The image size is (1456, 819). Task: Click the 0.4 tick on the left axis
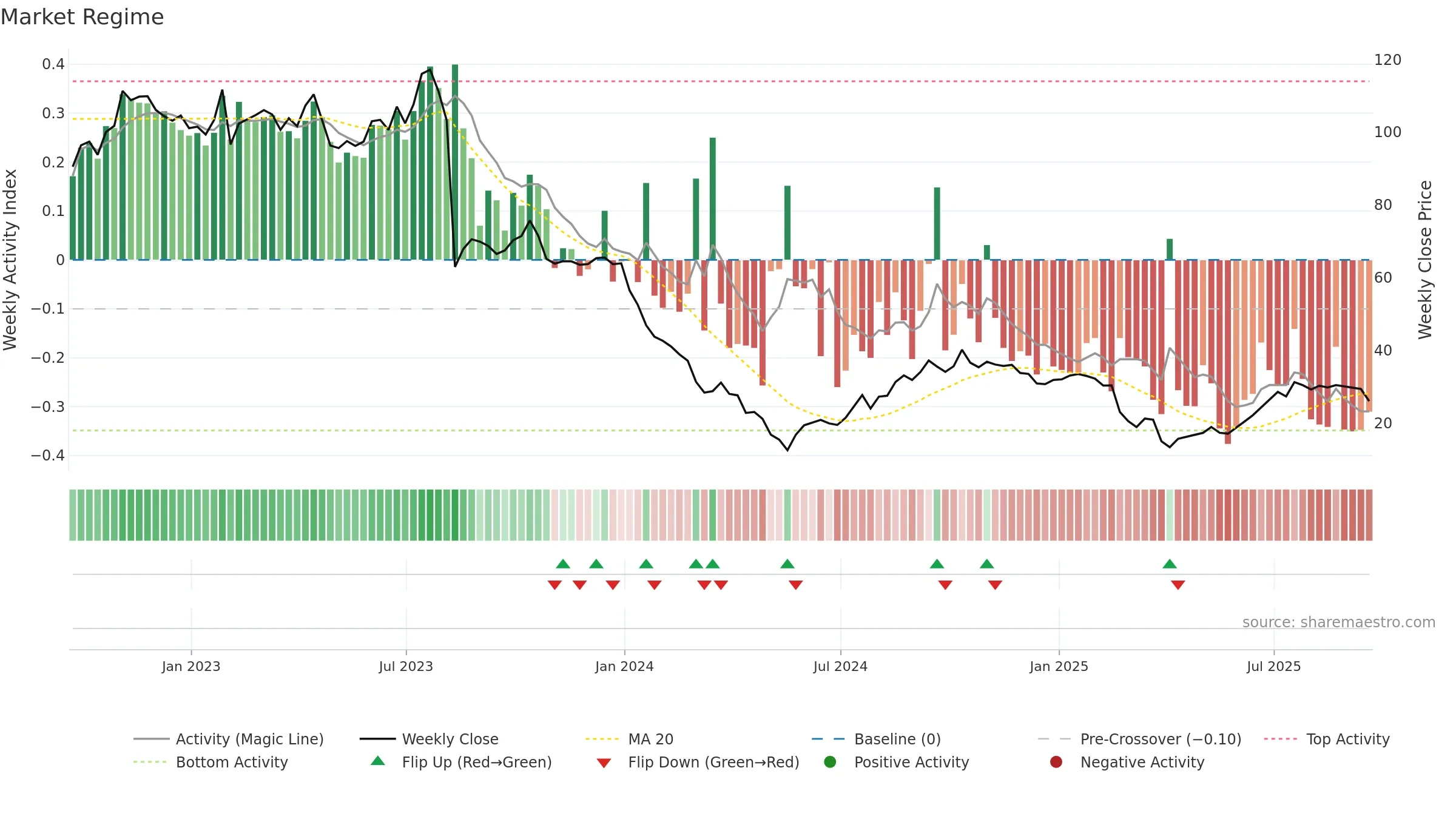53,64
